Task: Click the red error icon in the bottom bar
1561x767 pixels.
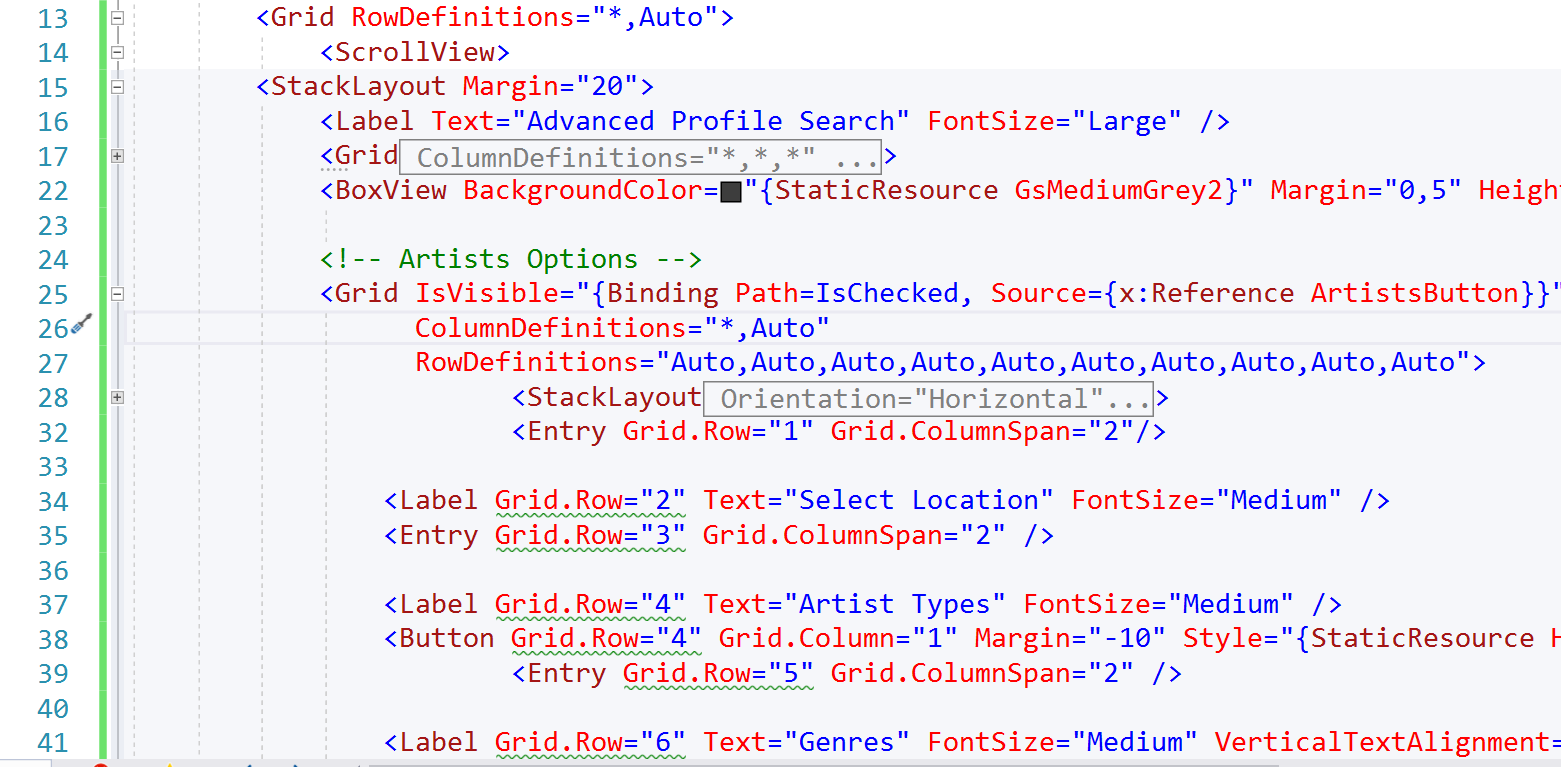Action: coord(100,764)
